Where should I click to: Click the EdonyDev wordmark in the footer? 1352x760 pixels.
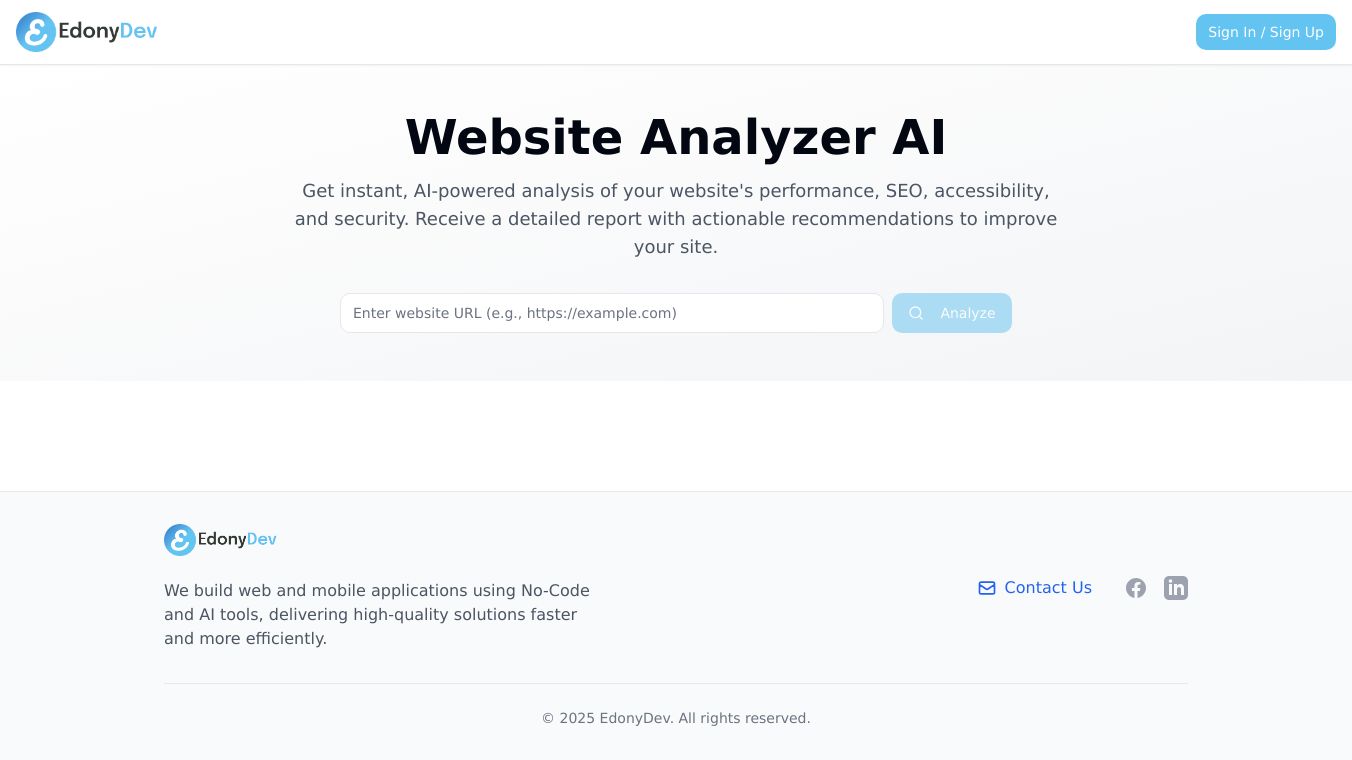237,540
